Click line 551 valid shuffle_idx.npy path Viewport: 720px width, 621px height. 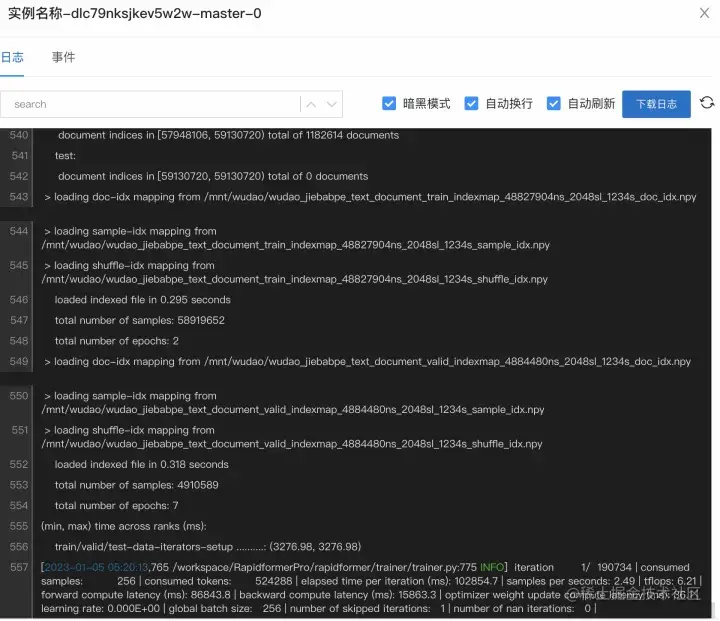click(x=292, y=444)
